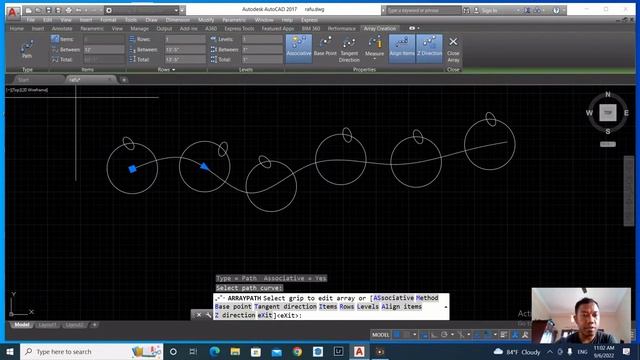This screenshot has width=640, height=360.
Task: Open the Draw menu
Action: click(x=151, y=20)
